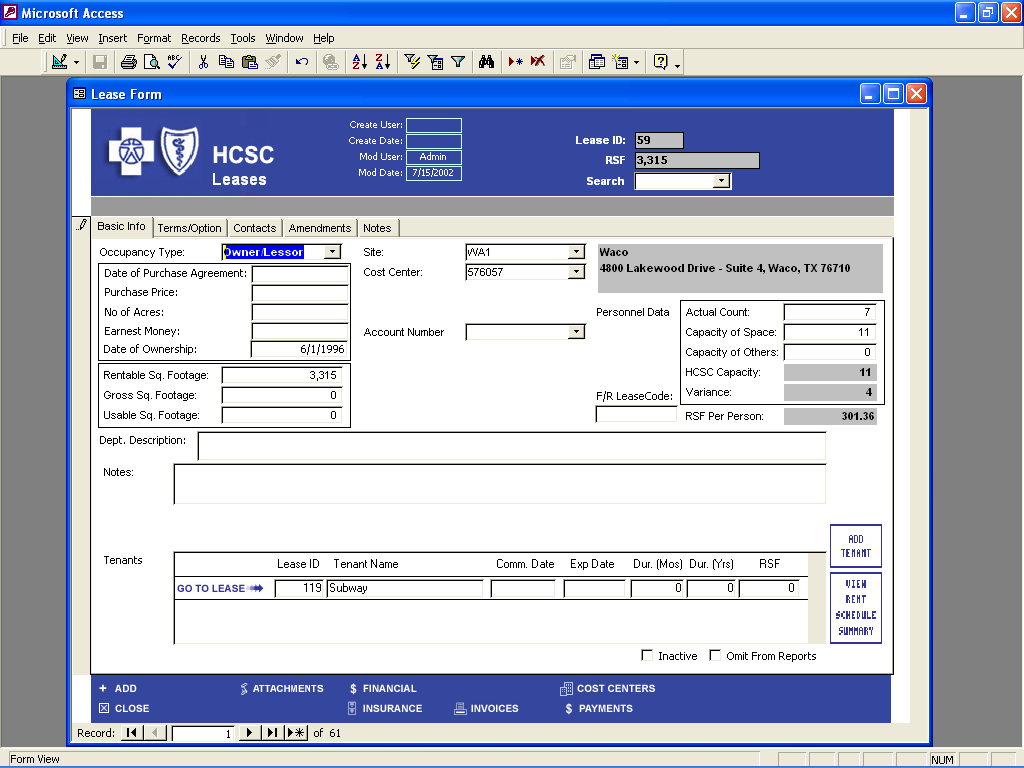Screen dimensions: 1024x768
Task: Sort records descending with the Z-A icon
Action: 383,62
